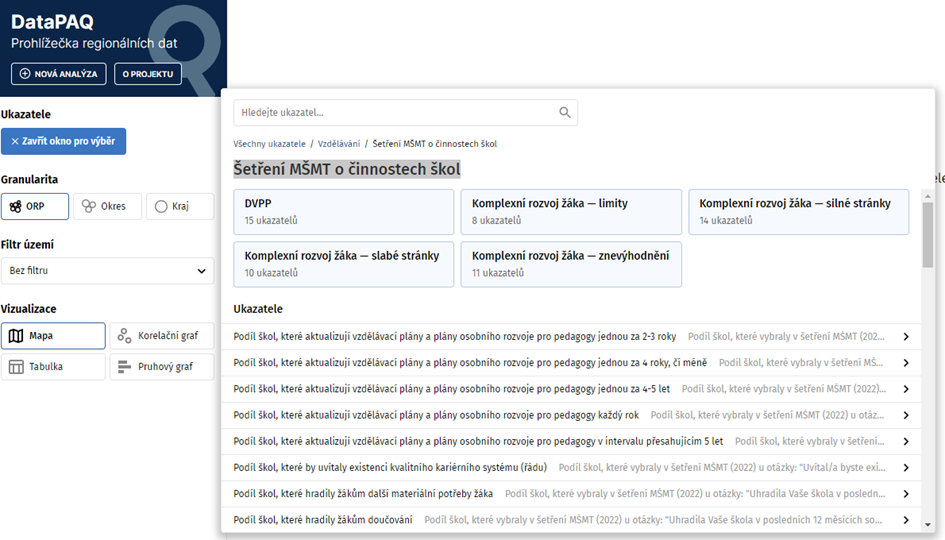Click the X icon to close selection window

[14, 142]
